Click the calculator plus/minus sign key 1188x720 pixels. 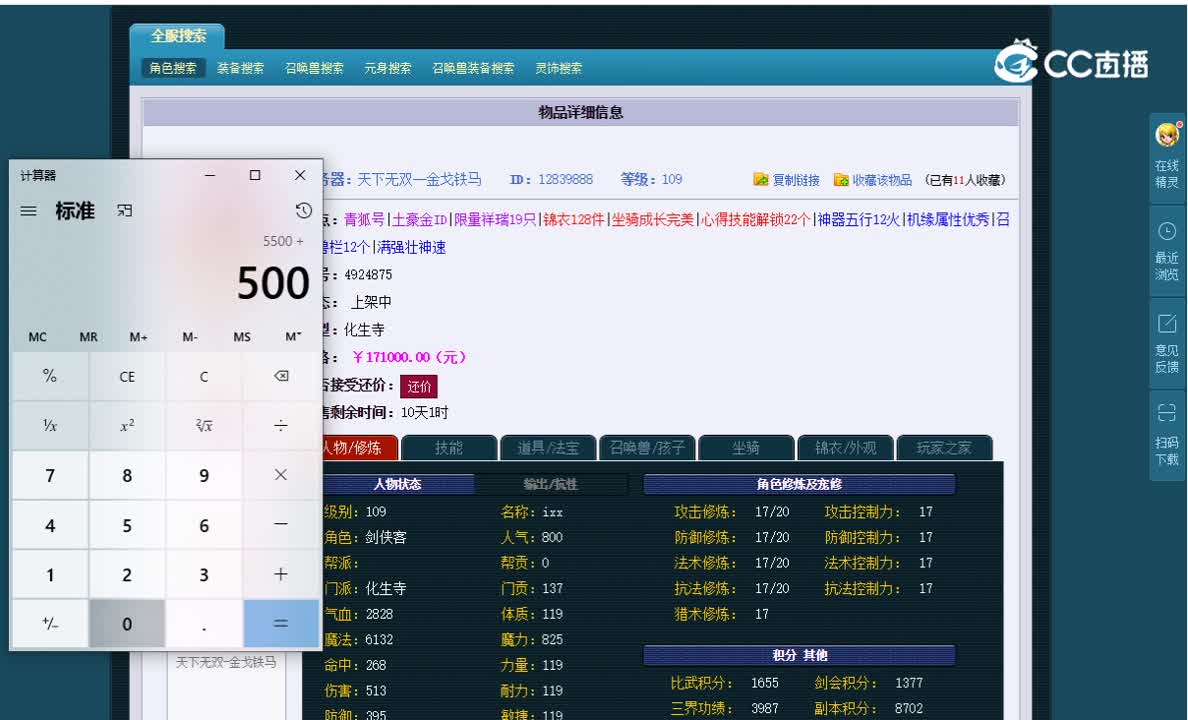50,624
